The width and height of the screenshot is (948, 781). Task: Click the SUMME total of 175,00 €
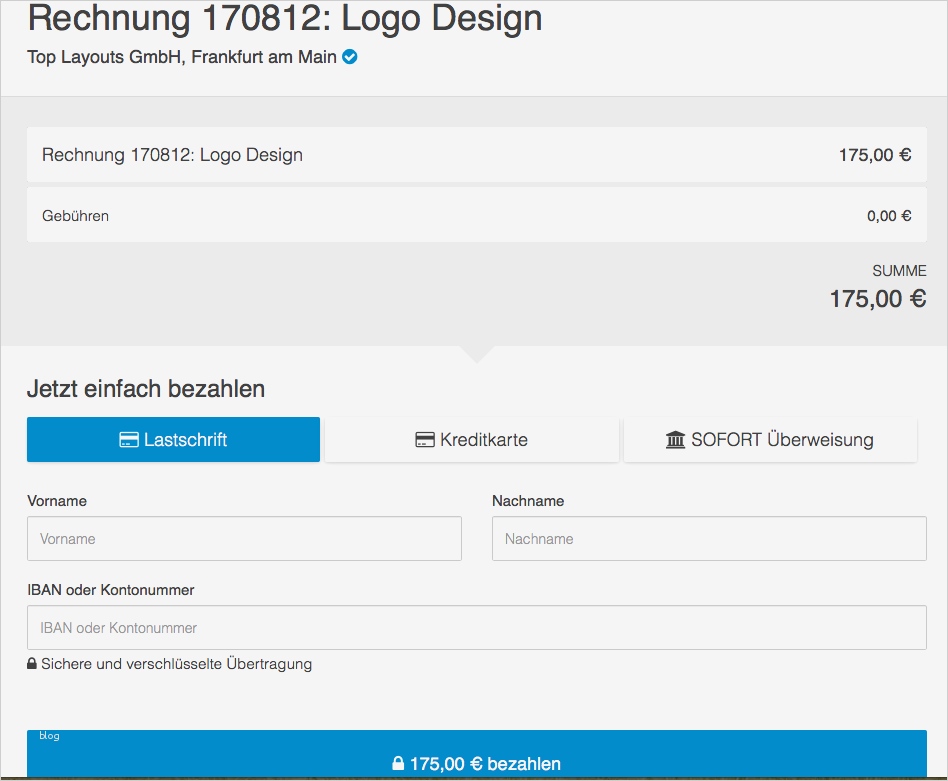coord(878,297)
